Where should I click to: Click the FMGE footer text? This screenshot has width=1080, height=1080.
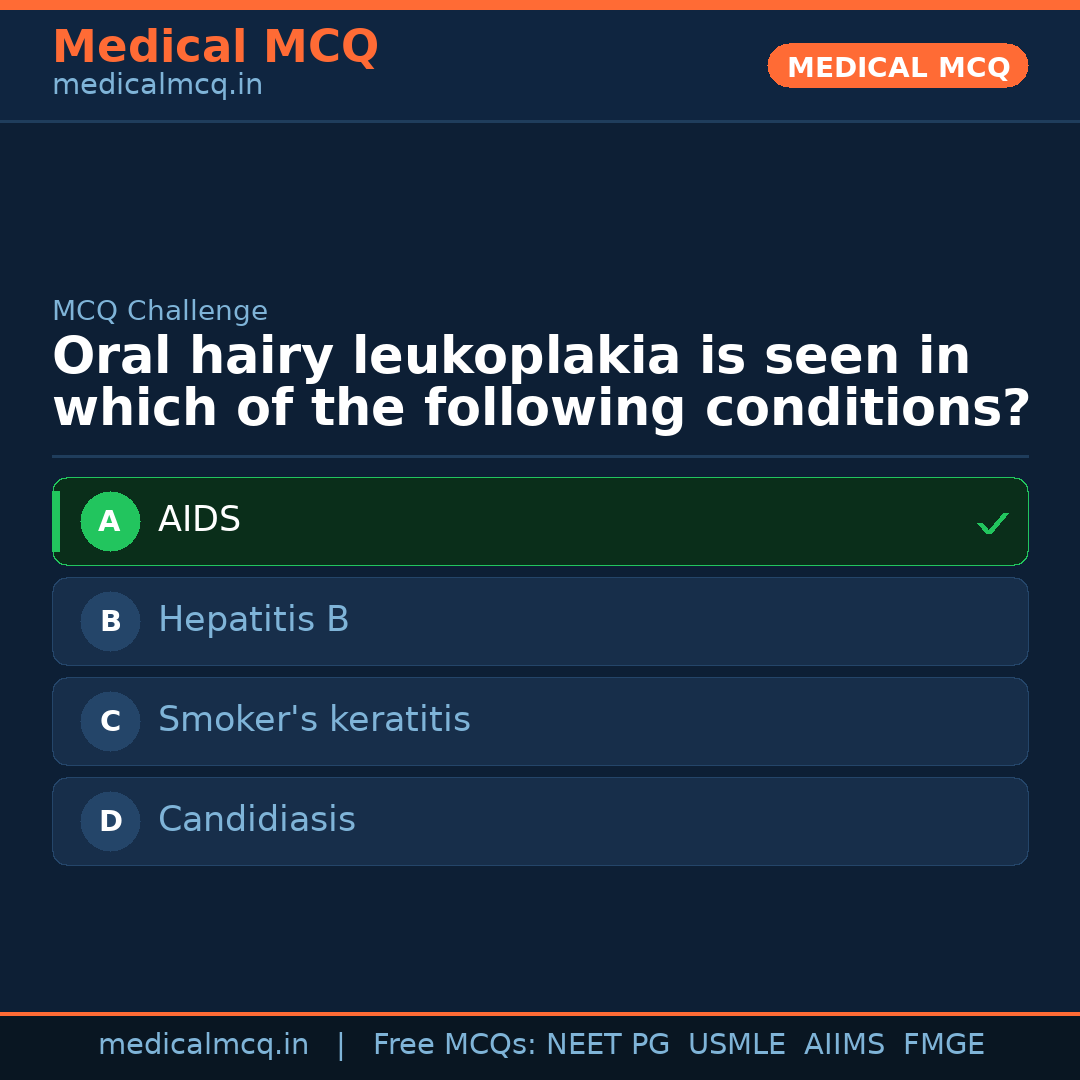(943, 1045)
